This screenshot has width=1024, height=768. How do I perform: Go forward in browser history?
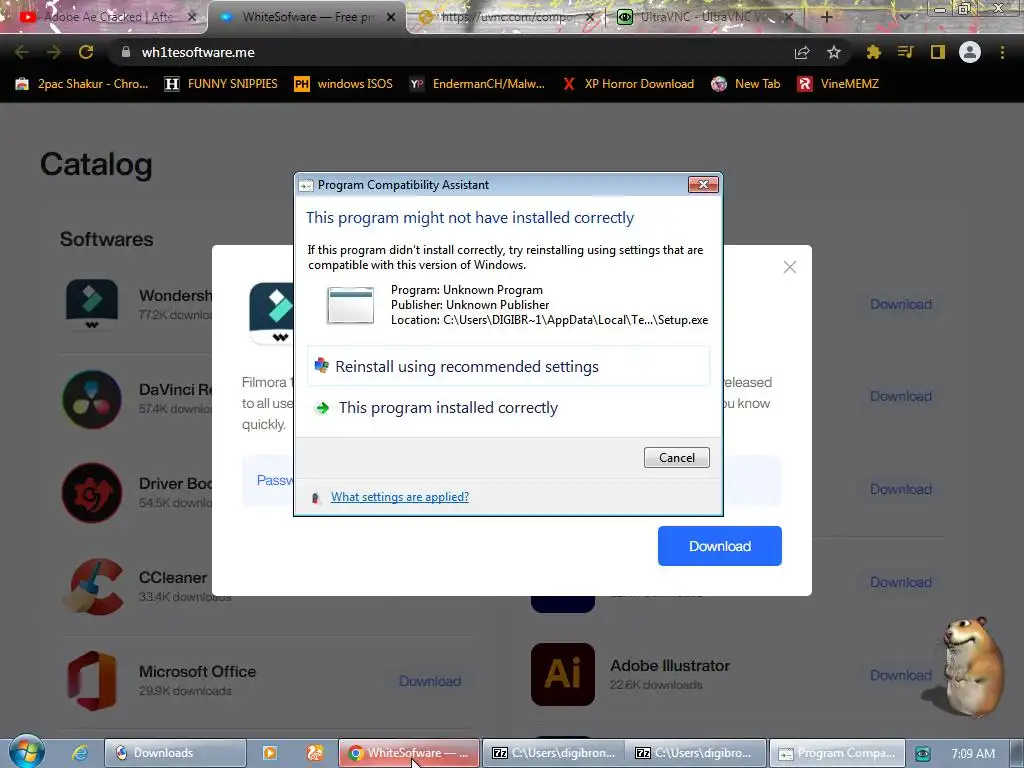(54, 52)
